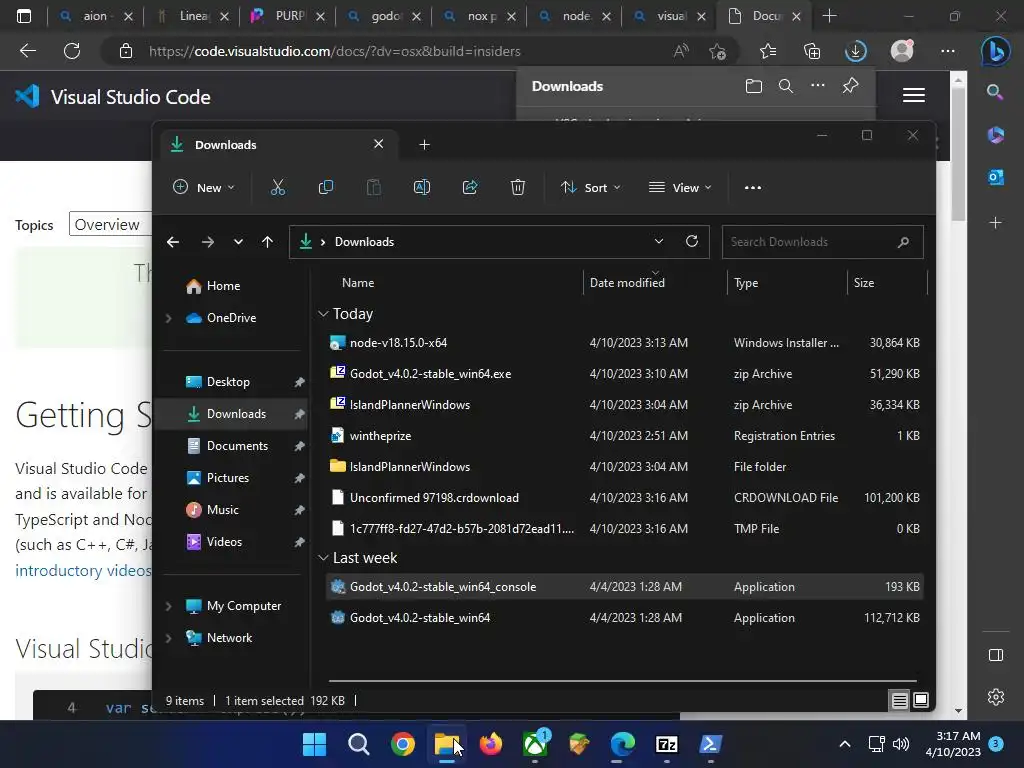Switch to the nox browser tab

pos(481,16)
